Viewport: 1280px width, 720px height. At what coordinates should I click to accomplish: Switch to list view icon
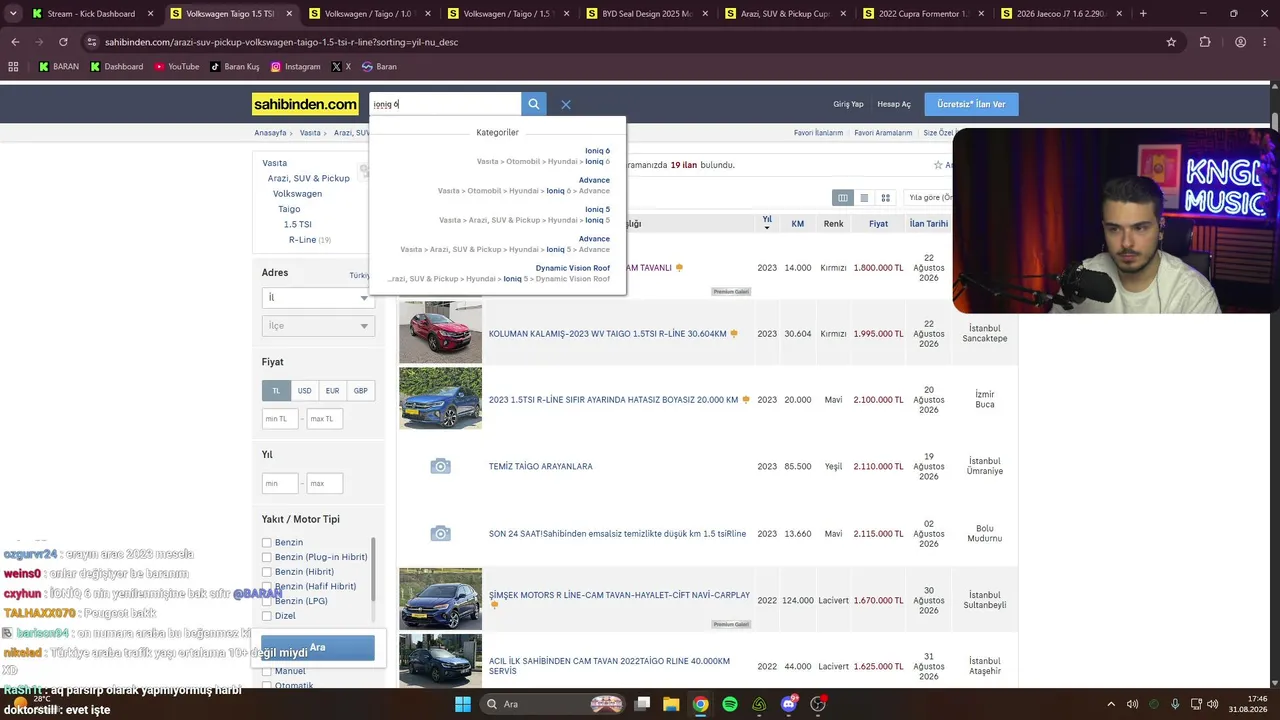[864, 198]
